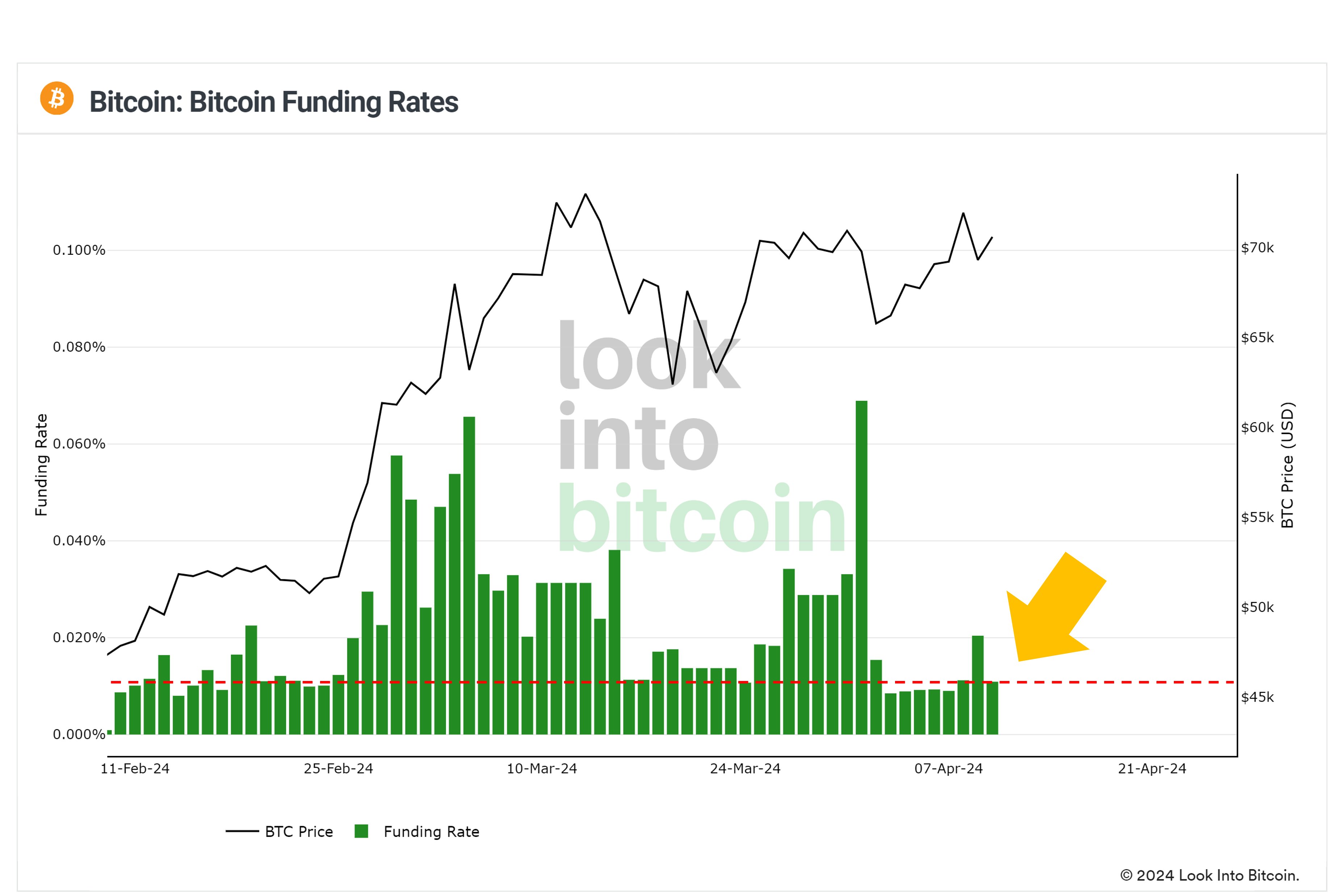Toggle the Funding Rate legend label
The width and height of the screenshot is (1344, 896).
pos(432,832)
